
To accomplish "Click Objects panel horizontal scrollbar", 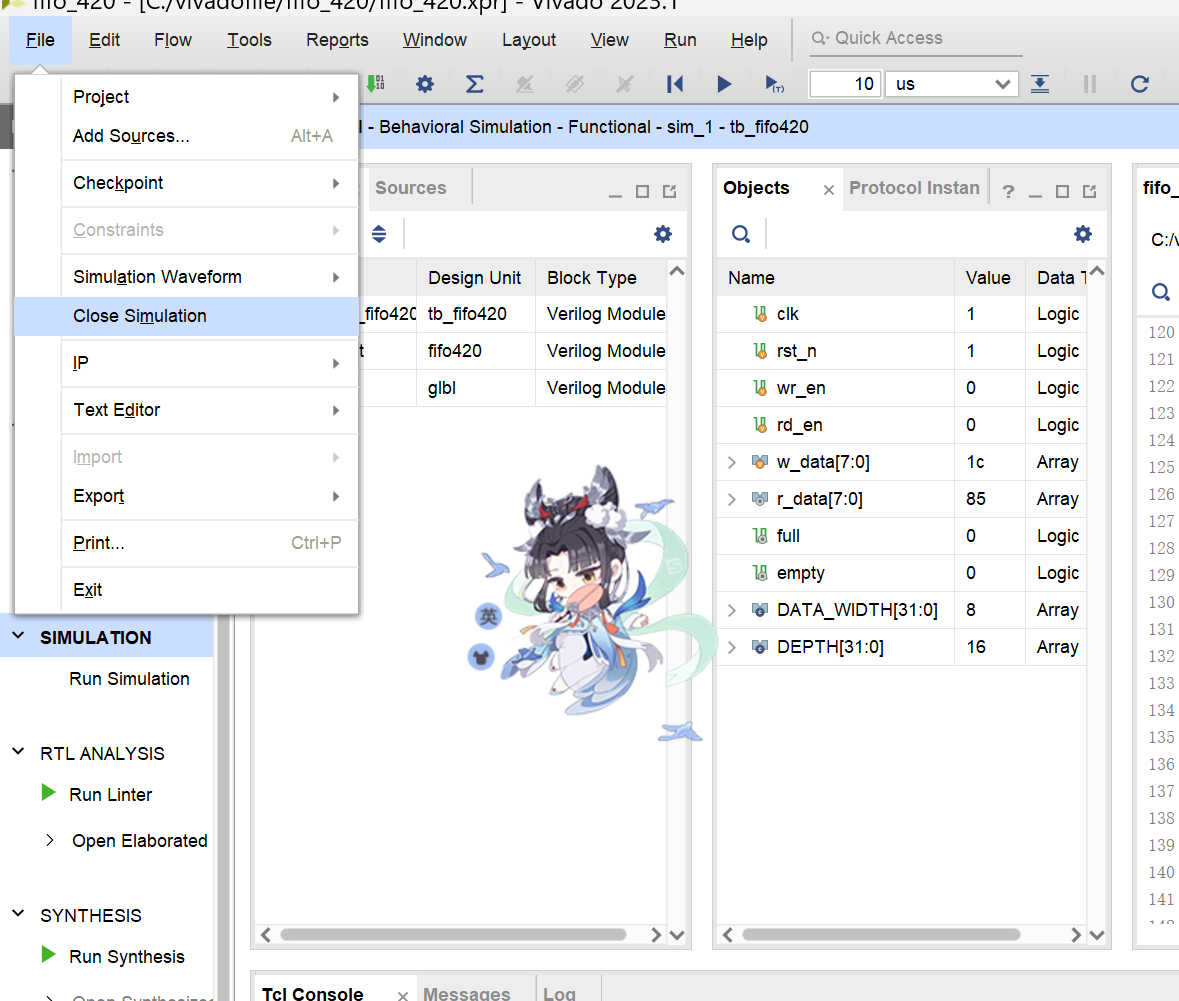I will tap(880, 935).
